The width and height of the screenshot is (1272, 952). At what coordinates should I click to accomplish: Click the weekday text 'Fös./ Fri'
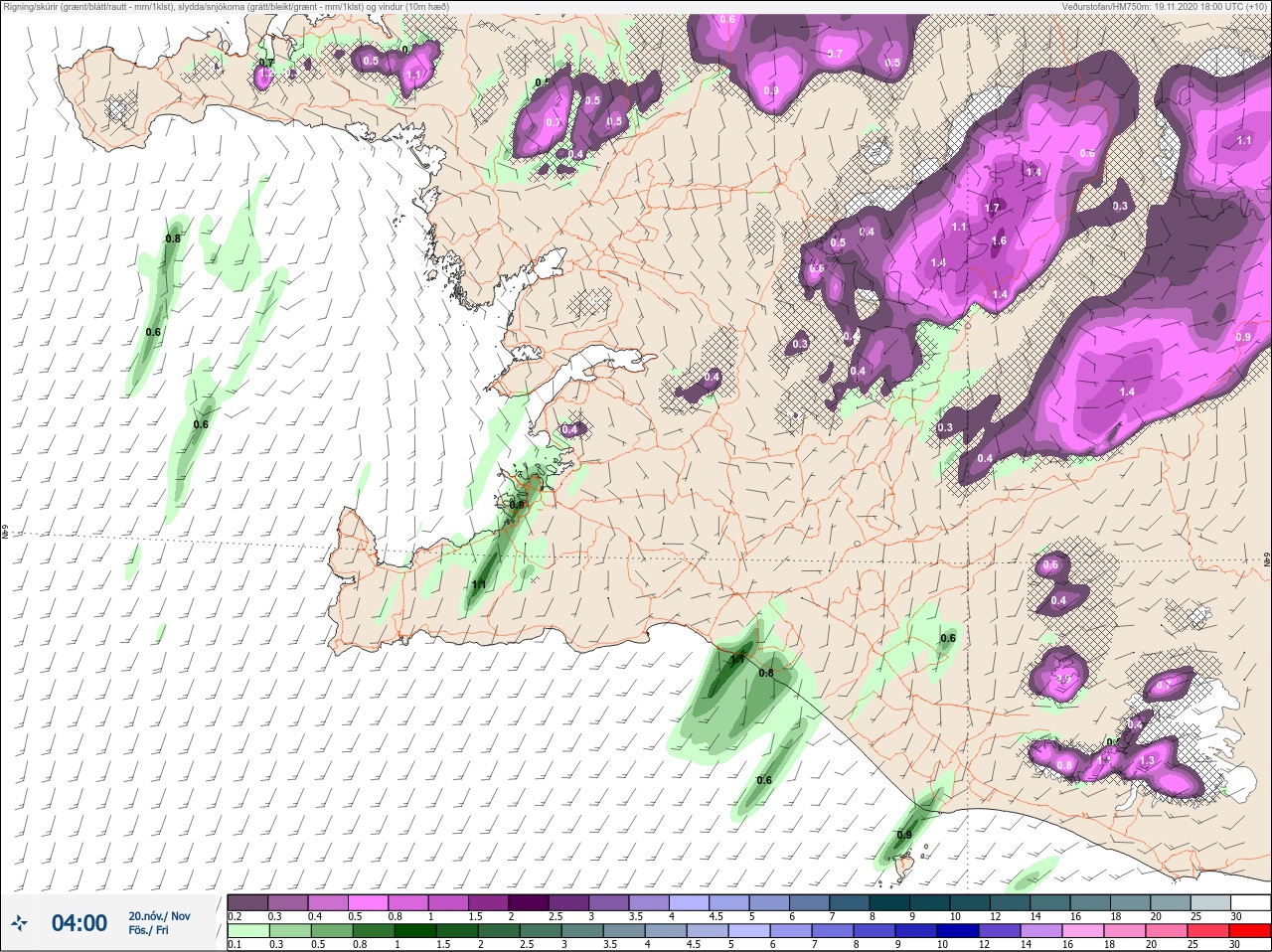tap(148, 931)
